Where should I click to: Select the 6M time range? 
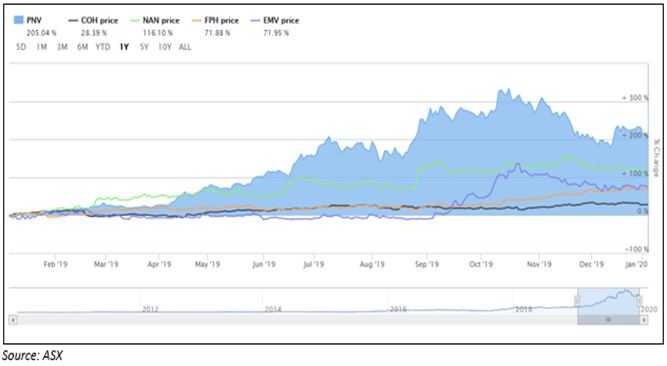[x=83, y=47]
